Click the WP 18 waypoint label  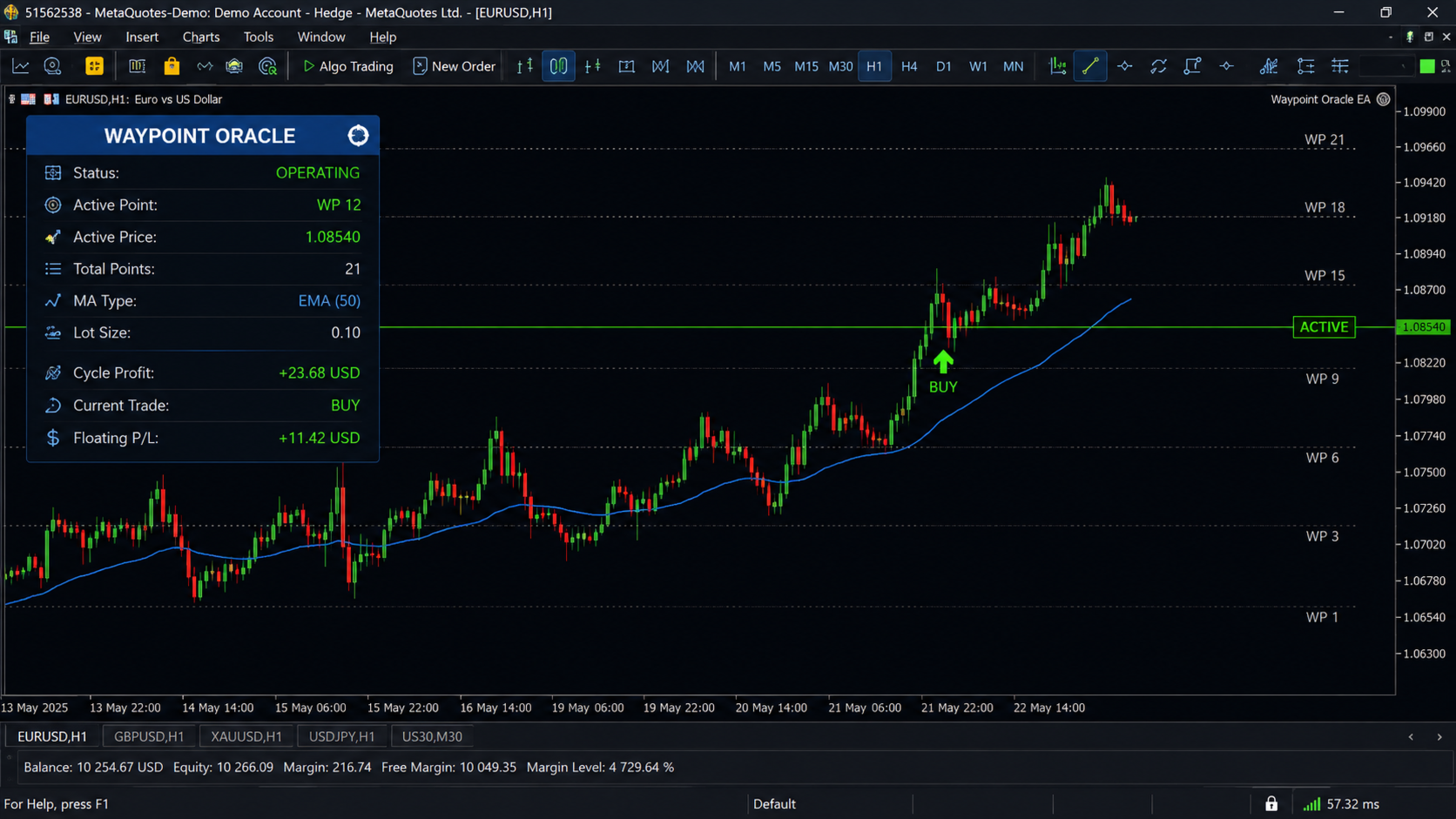pyautogui.click(x=1325, y=207)
